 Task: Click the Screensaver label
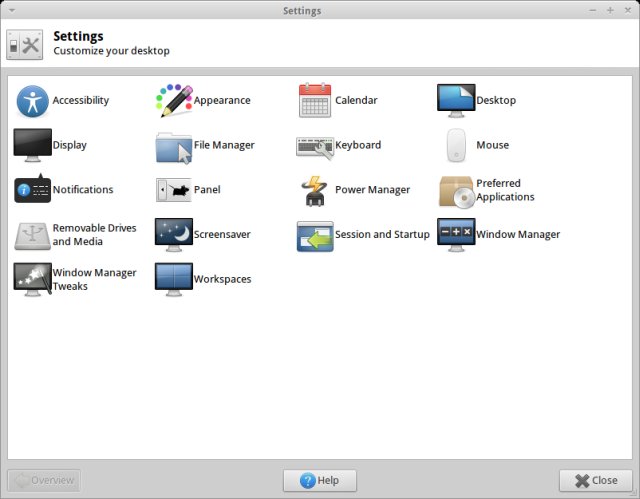tap(222, 235)
